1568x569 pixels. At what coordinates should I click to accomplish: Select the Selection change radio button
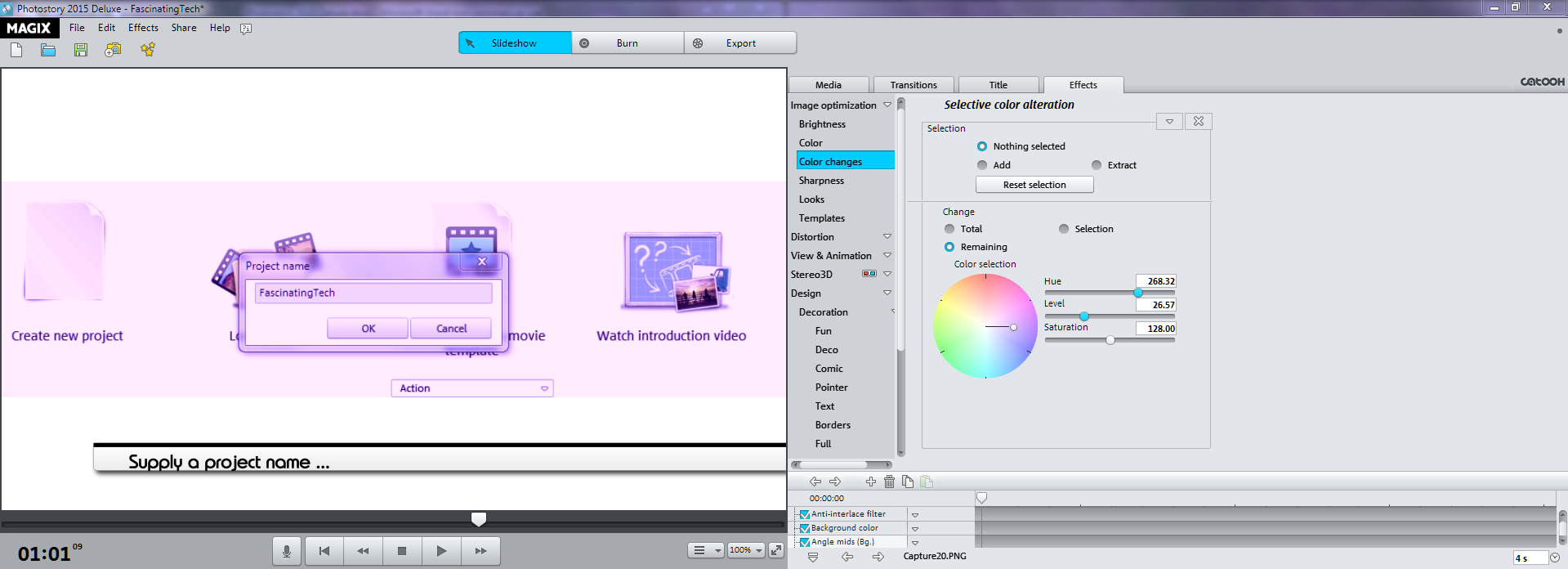[x=1064, y=229]
